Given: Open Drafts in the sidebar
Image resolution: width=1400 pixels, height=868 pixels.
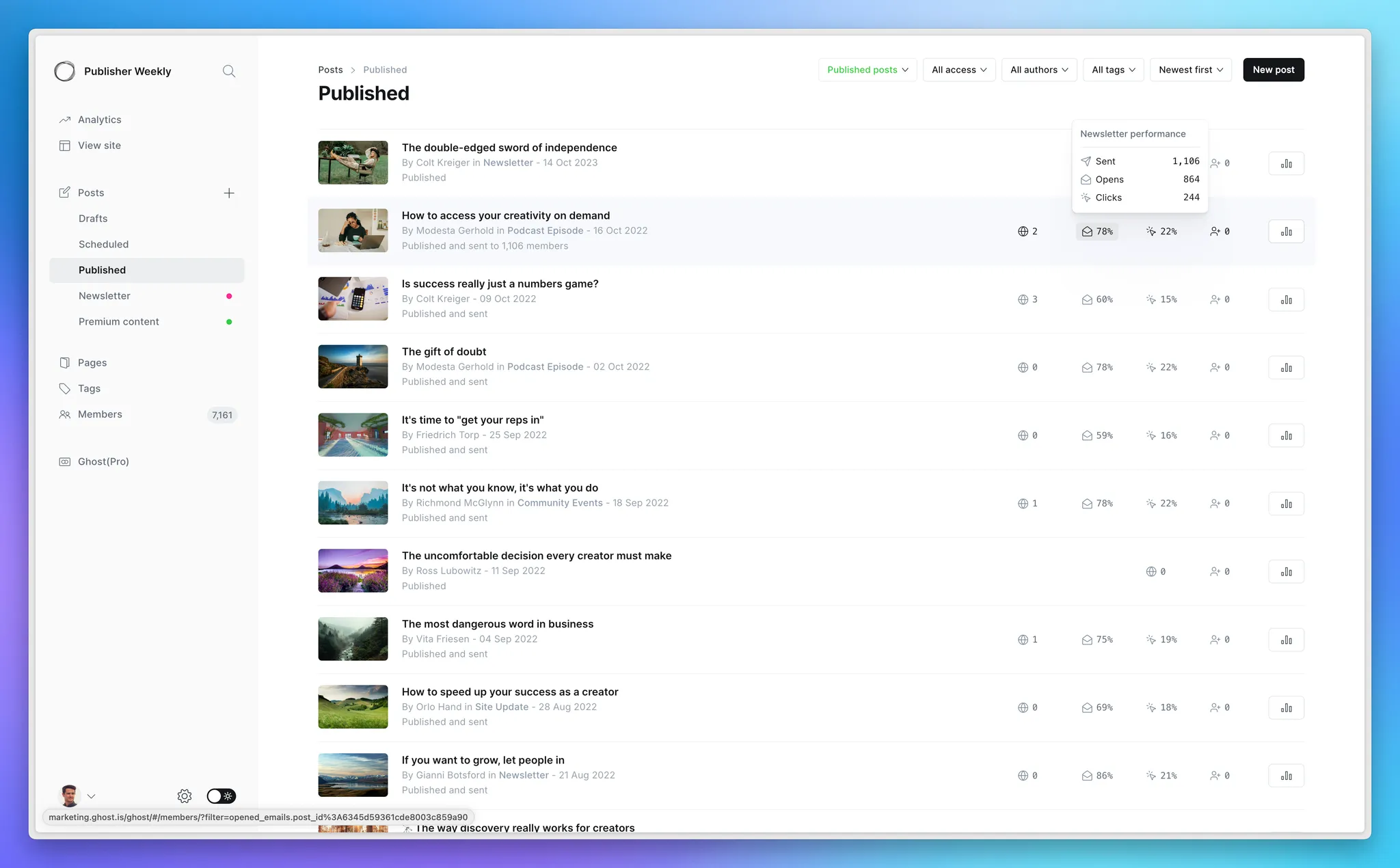Looking at the screenshot, I should pos(93,219).
